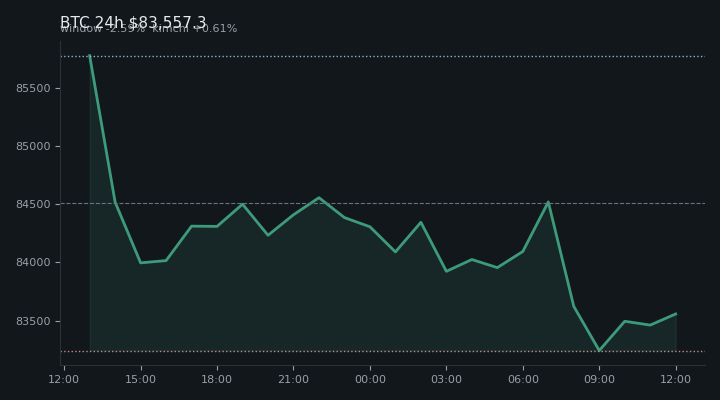This screenshot has height=400, width=720.
Task: Click the 06:00 time axis label
Action: click(x=523, y=379)
